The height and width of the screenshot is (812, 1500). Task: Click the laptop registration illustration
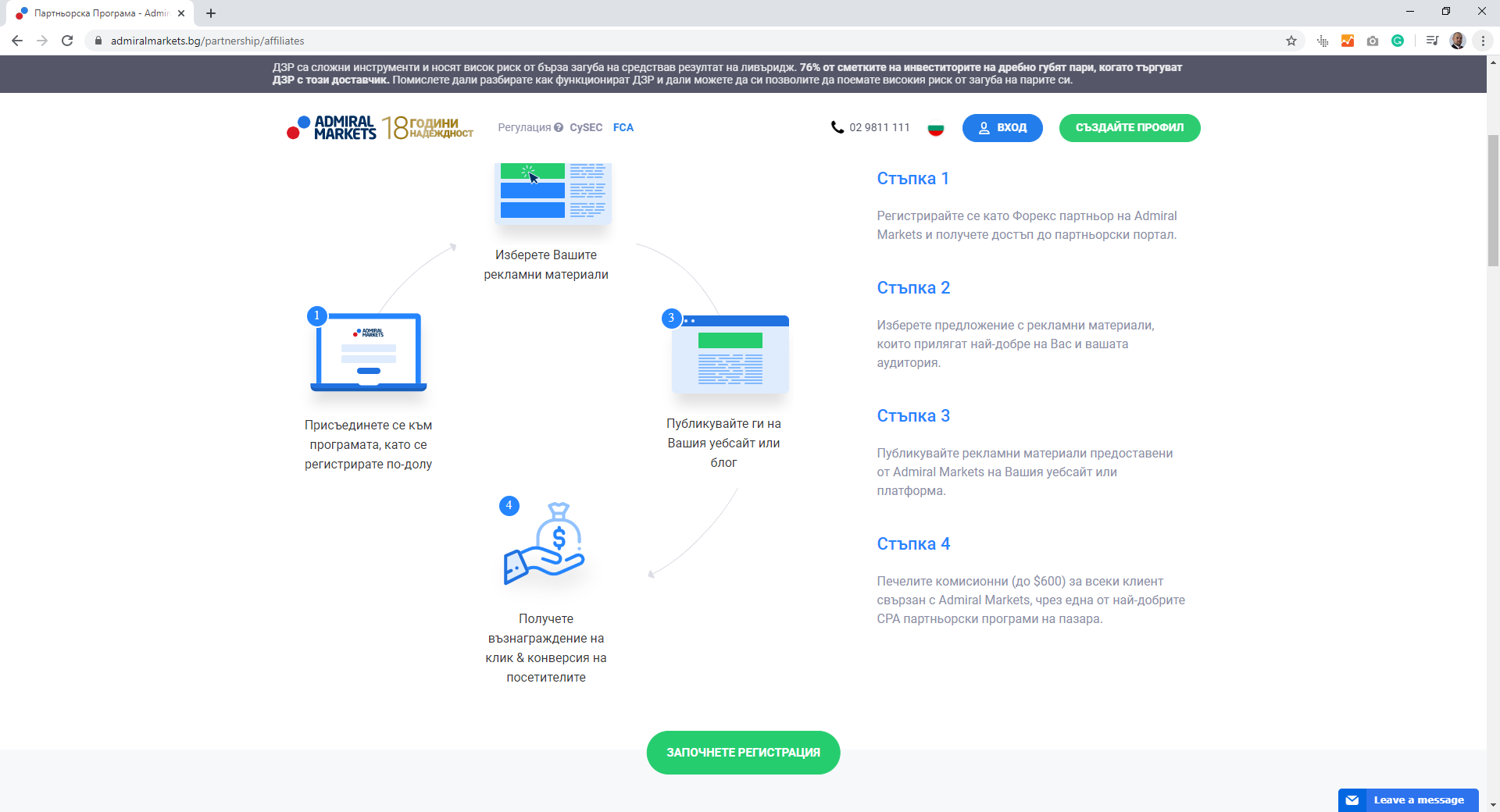[369, 353]
